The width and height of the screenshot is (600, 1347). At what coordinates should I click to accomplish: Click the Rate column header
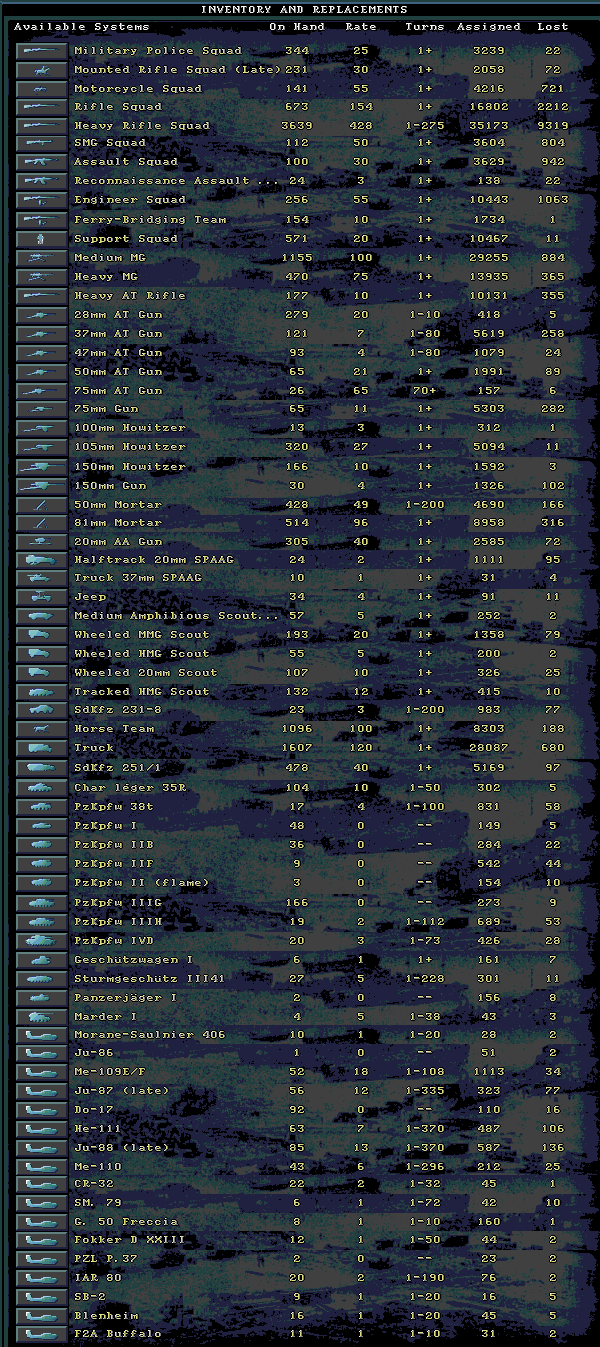[361, 27]
